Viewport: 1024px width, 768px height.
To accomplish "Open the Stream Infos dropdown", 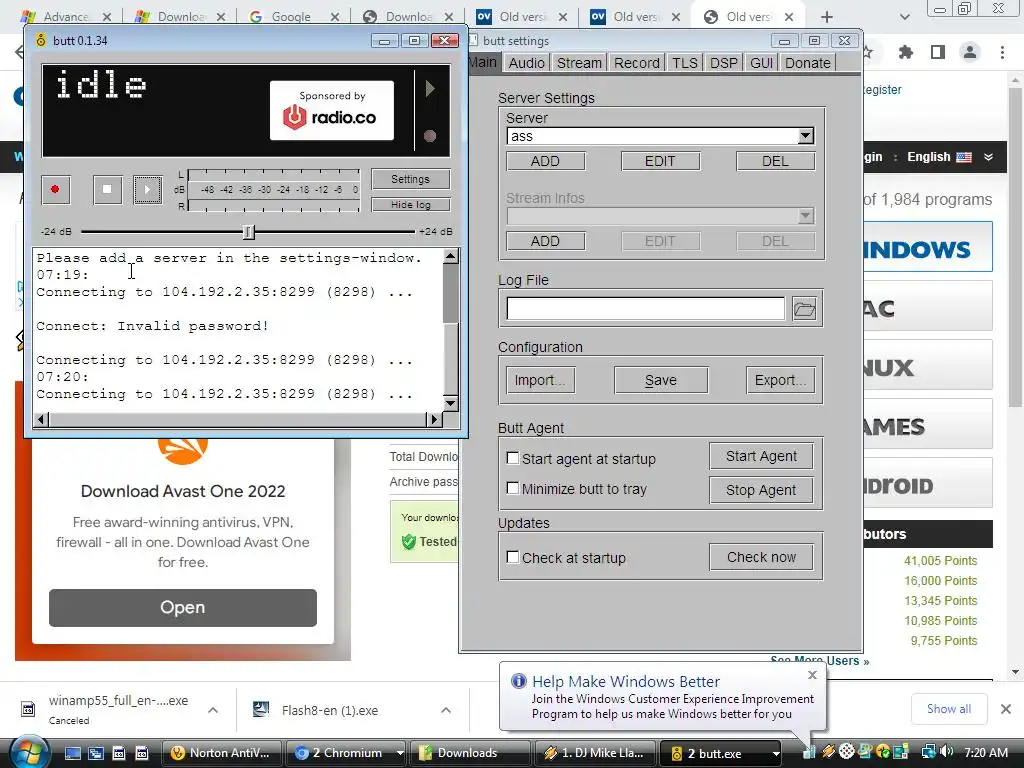I will (806, 216).
